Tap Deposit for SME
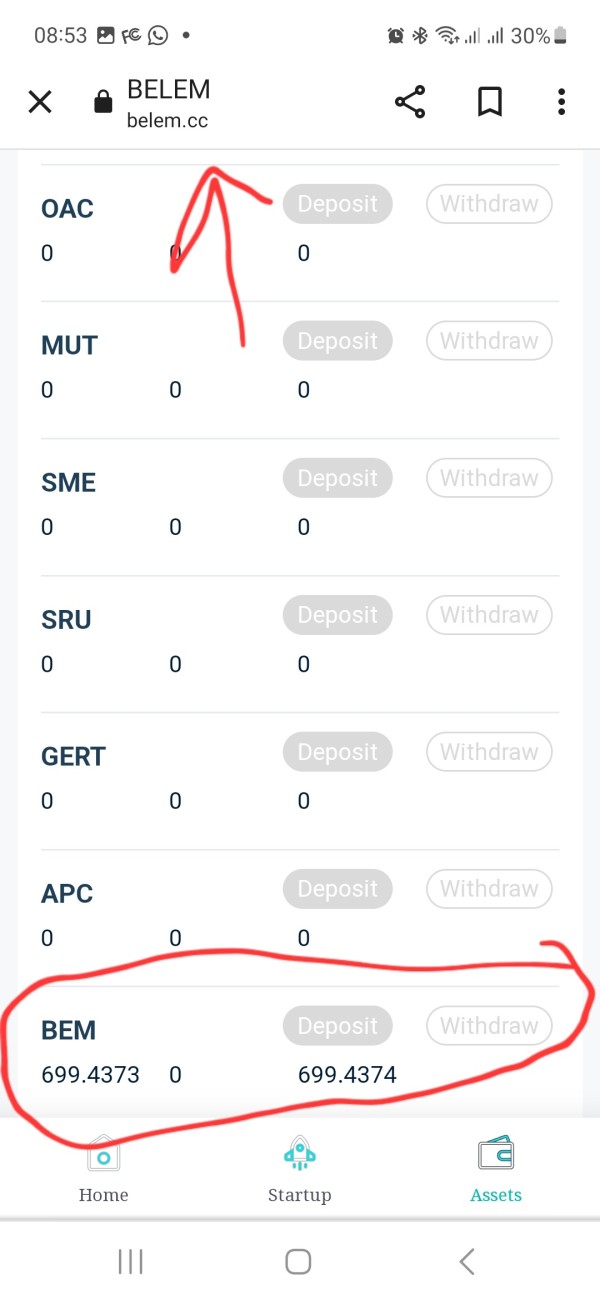The height and width of the screenshot is (1300, 600). click(338, 478)
